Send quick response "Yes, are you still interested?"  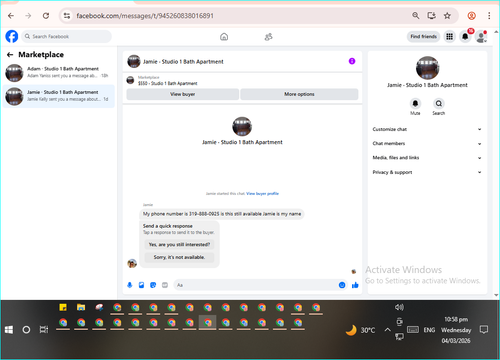(x=179, y=245)
